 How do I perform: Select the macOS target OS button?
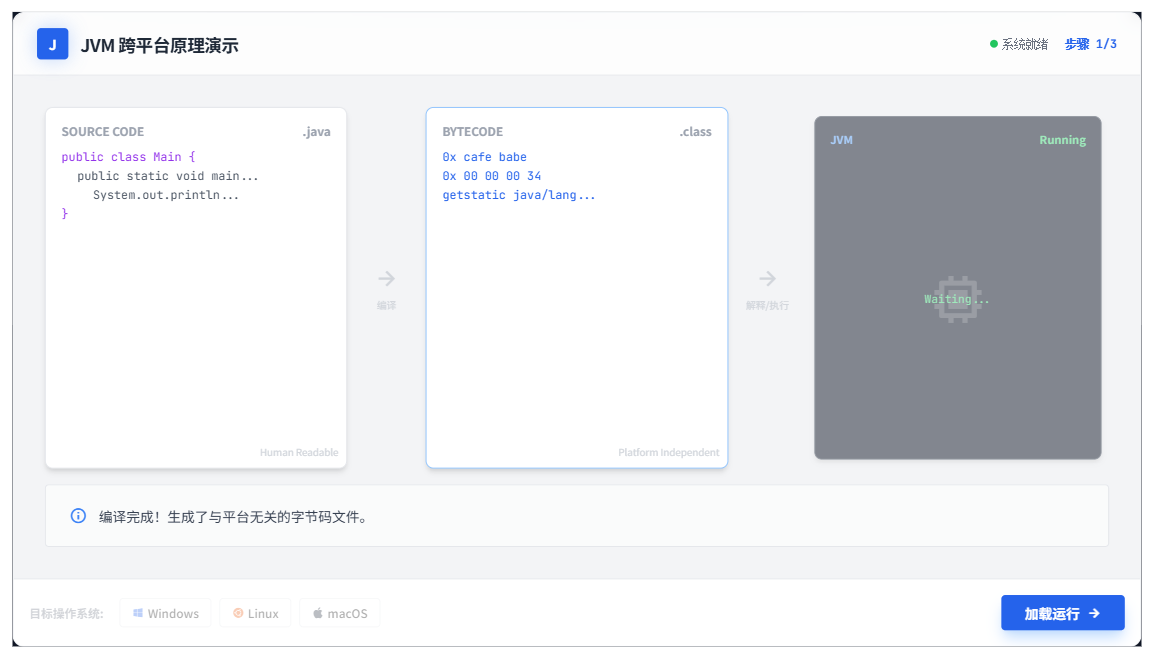tap(340, 613)
